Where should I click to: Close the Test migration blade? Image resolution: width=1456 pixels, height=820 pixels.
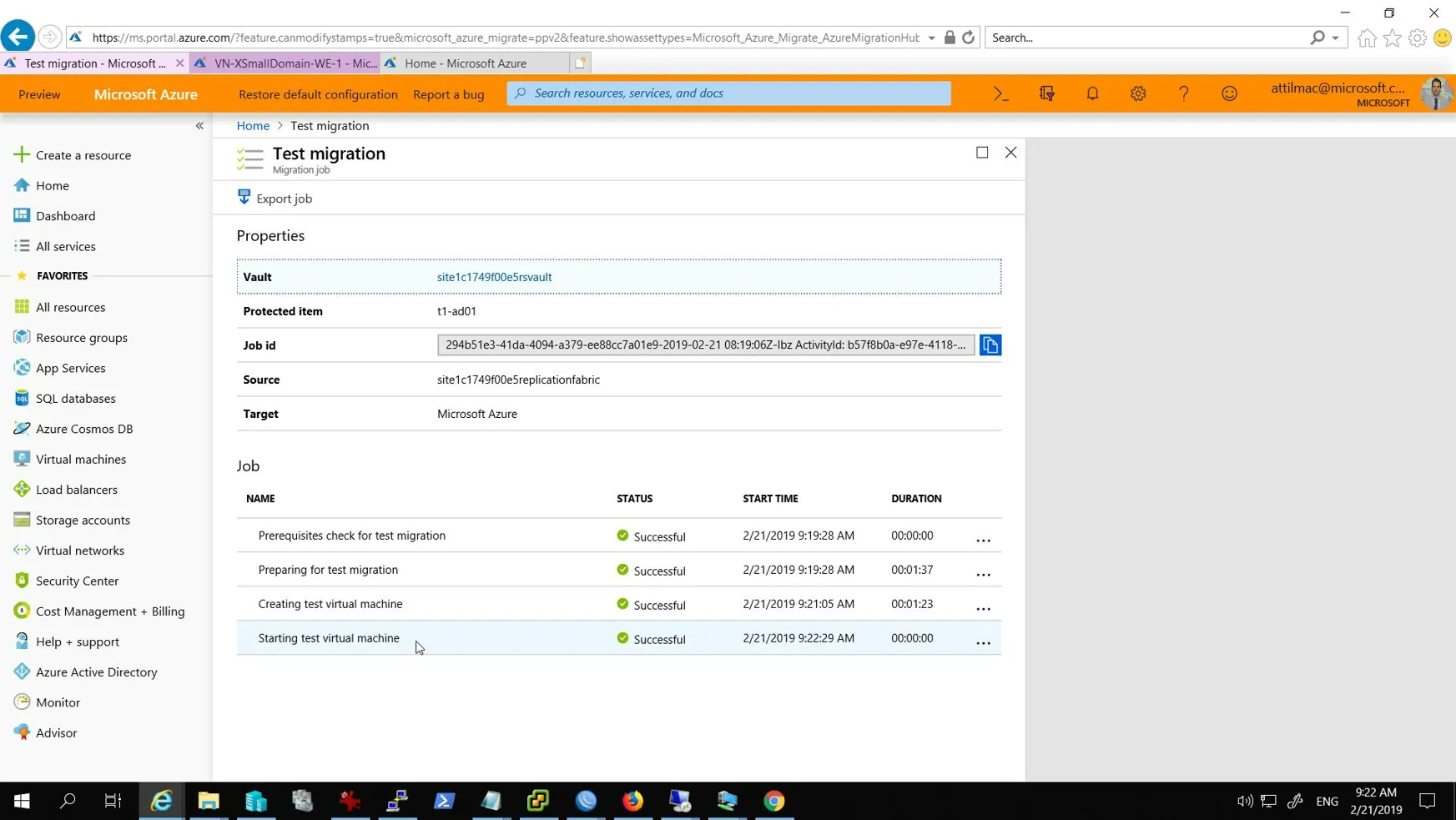[x=1011, y=153]
